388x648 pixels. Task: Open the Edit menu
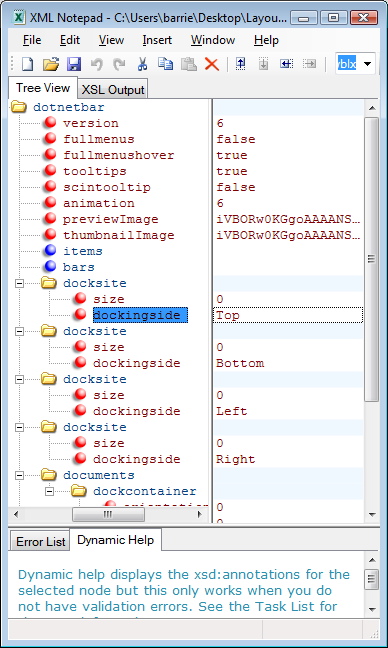pyautogui.click(x=70, y=40)
